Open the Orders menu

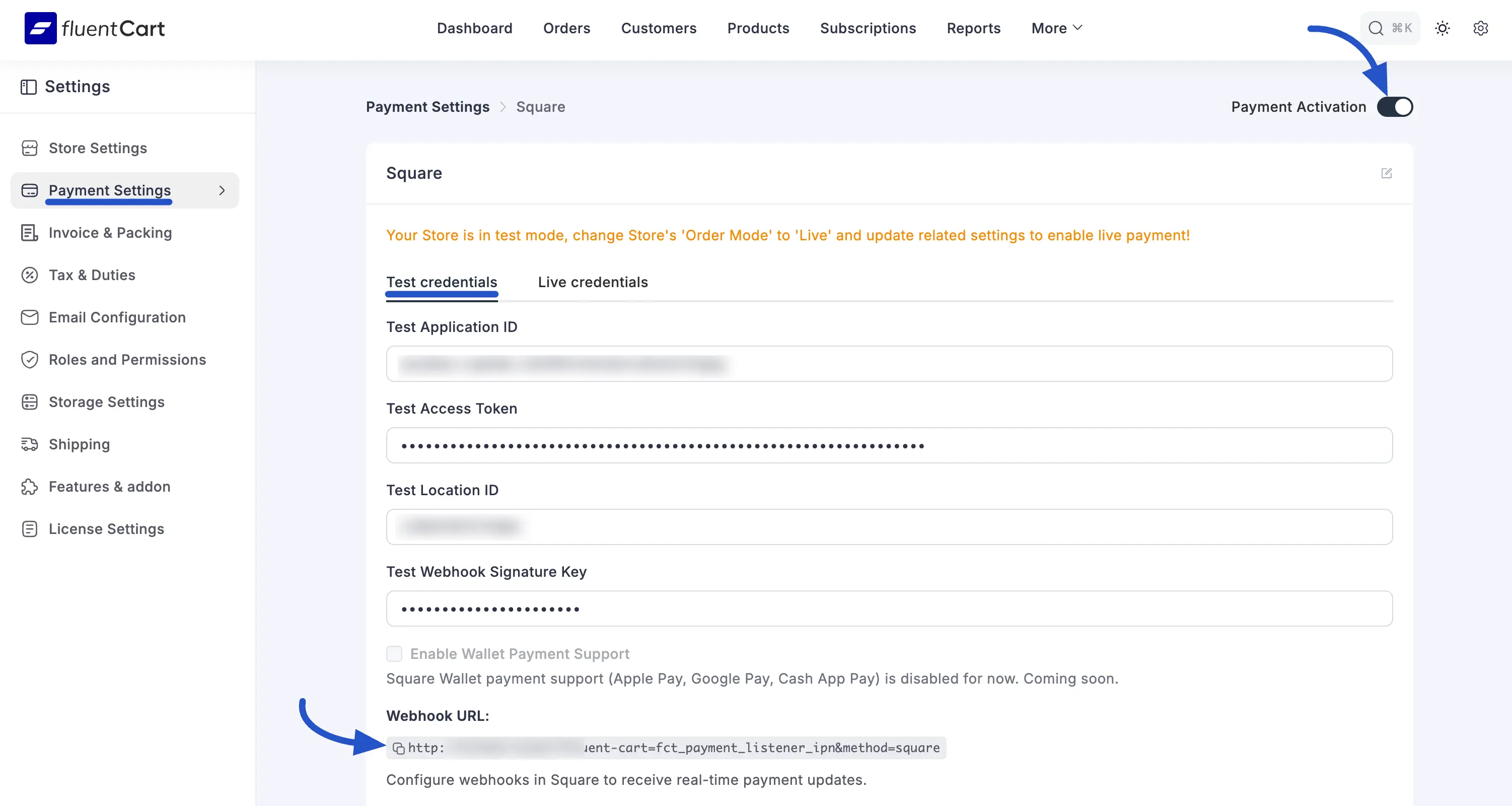coord(566,28)
